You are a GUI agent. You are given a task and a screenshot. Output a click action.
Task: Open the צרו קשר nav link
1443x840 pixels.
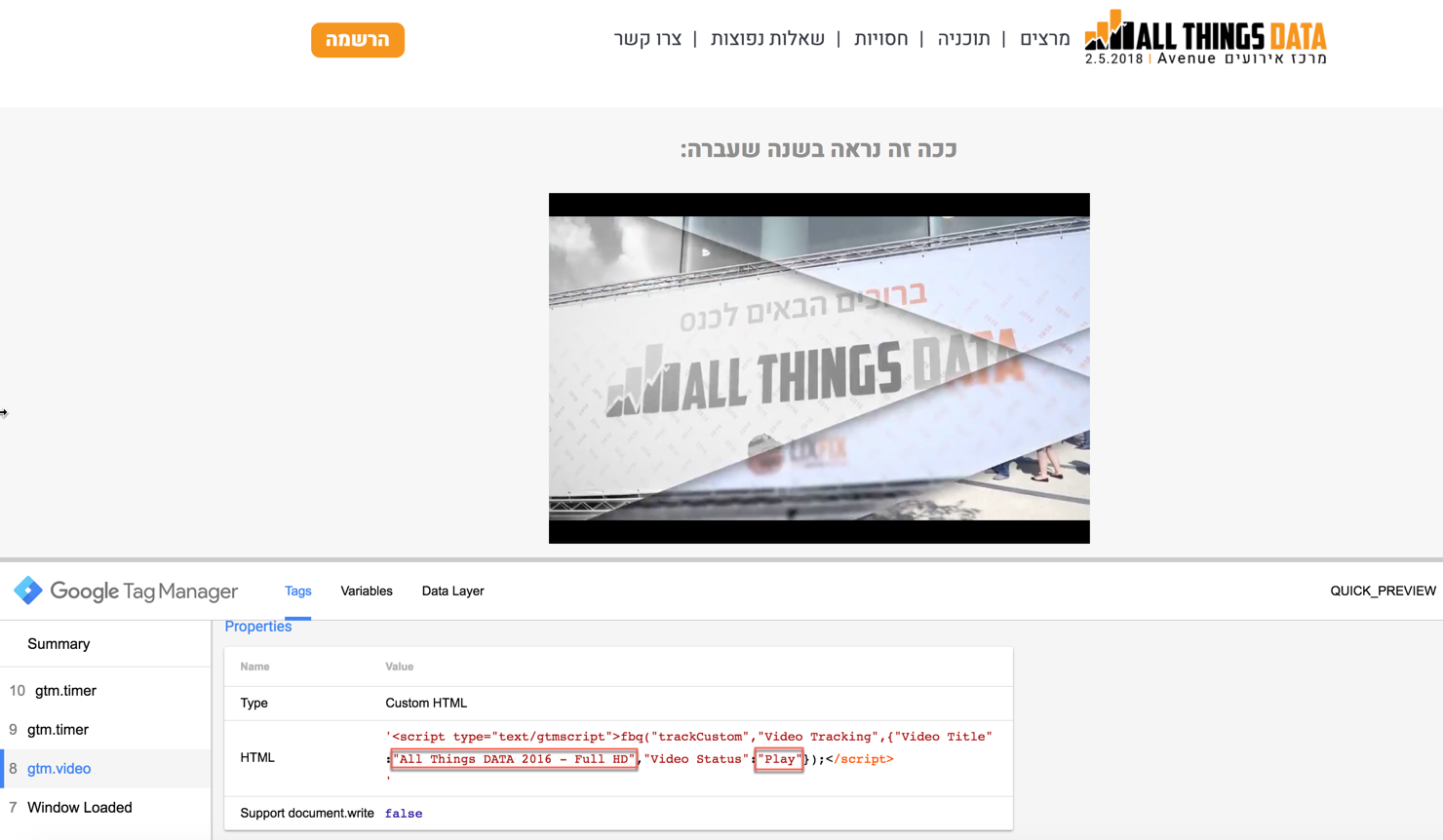click(647, 39)
